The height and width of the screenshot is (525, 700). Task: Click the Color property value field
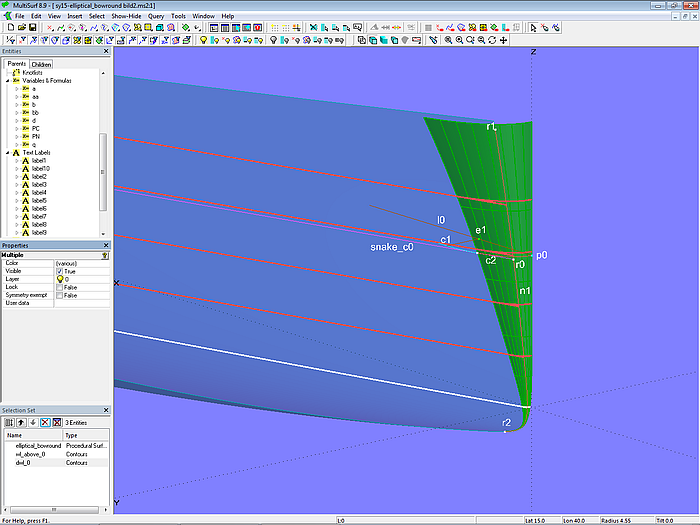[x=80, y=263]
